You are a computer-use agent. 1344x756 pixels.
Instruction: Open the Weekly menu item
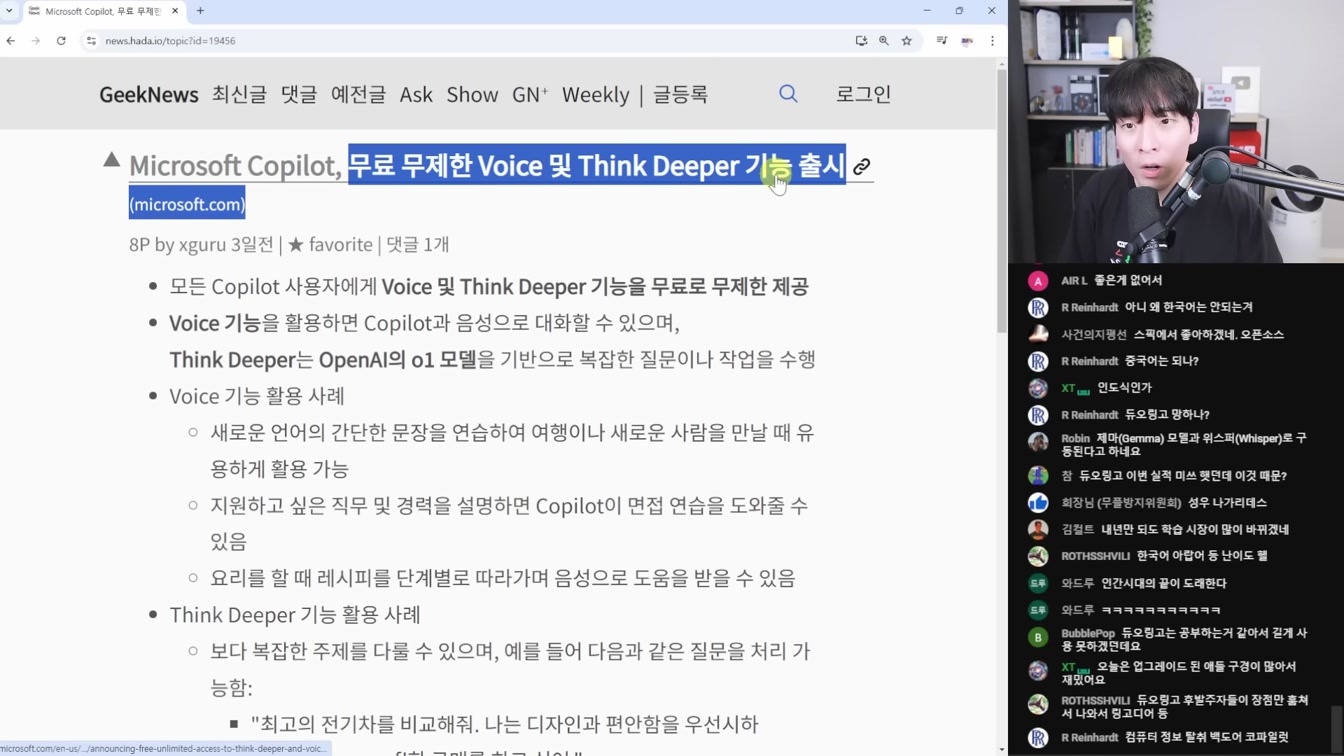click(x=595, y=94)
